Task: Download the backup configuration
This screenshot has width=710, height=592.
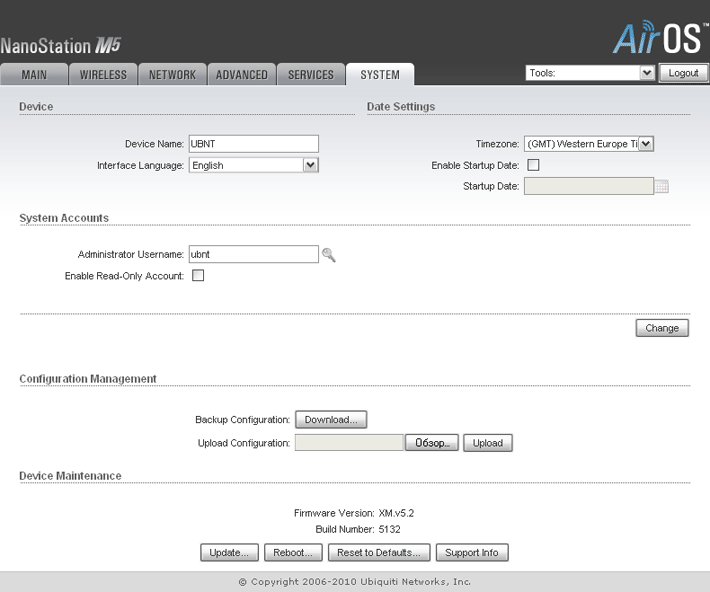Action: [331, 419]
